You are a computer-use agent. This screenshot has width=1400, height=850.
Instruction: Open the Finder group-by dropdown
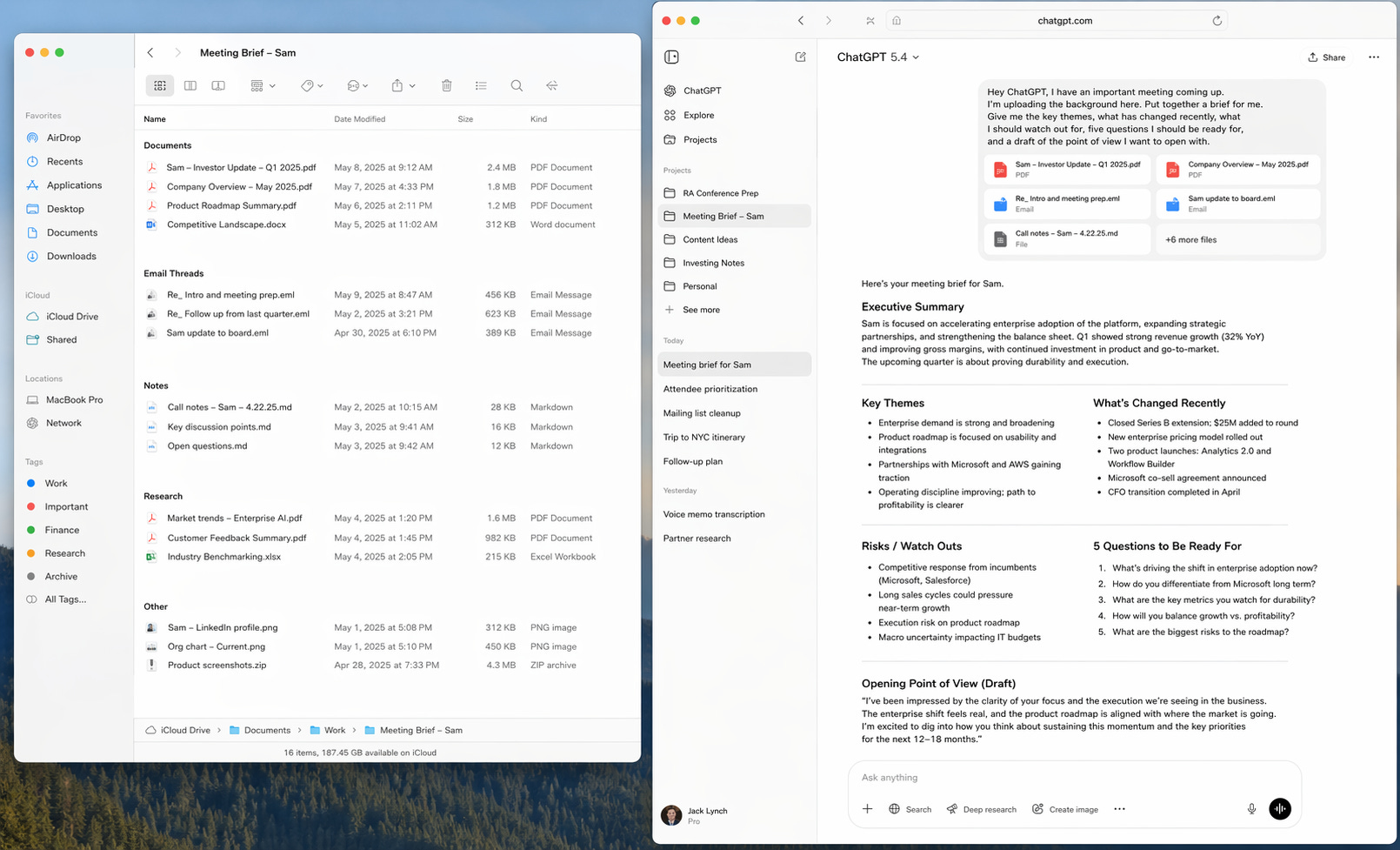[263, 85]
